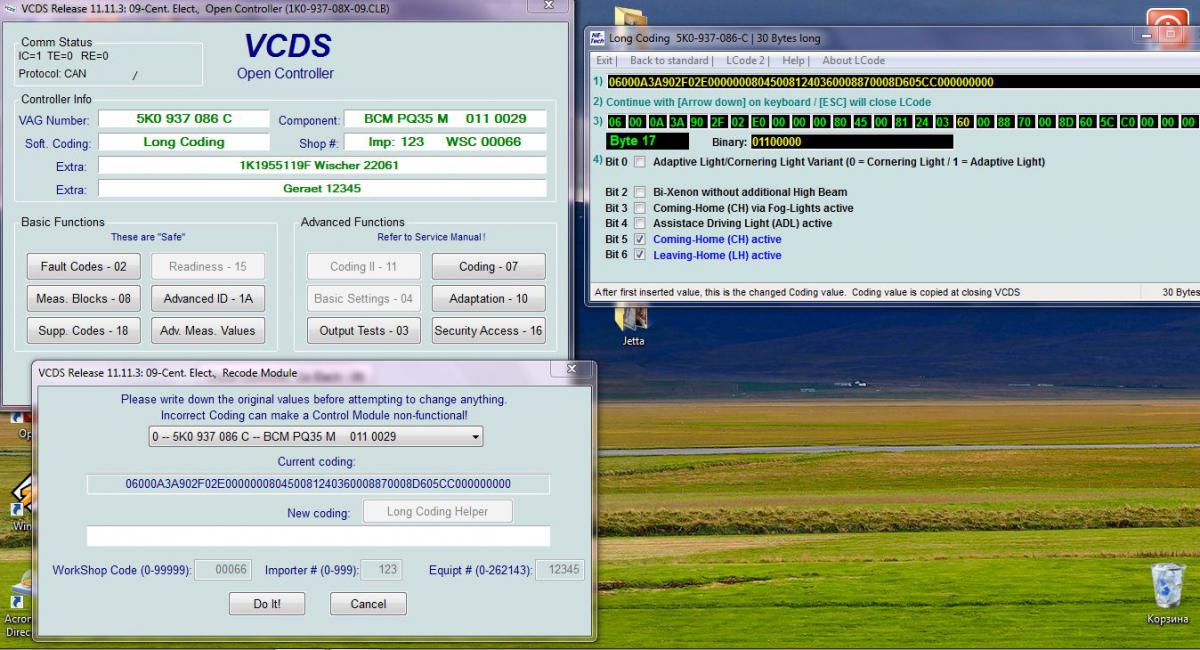This screenshot has width=1200, height=650.
Task: Click Adaptation - 10 button
Action: coord(489,299)
